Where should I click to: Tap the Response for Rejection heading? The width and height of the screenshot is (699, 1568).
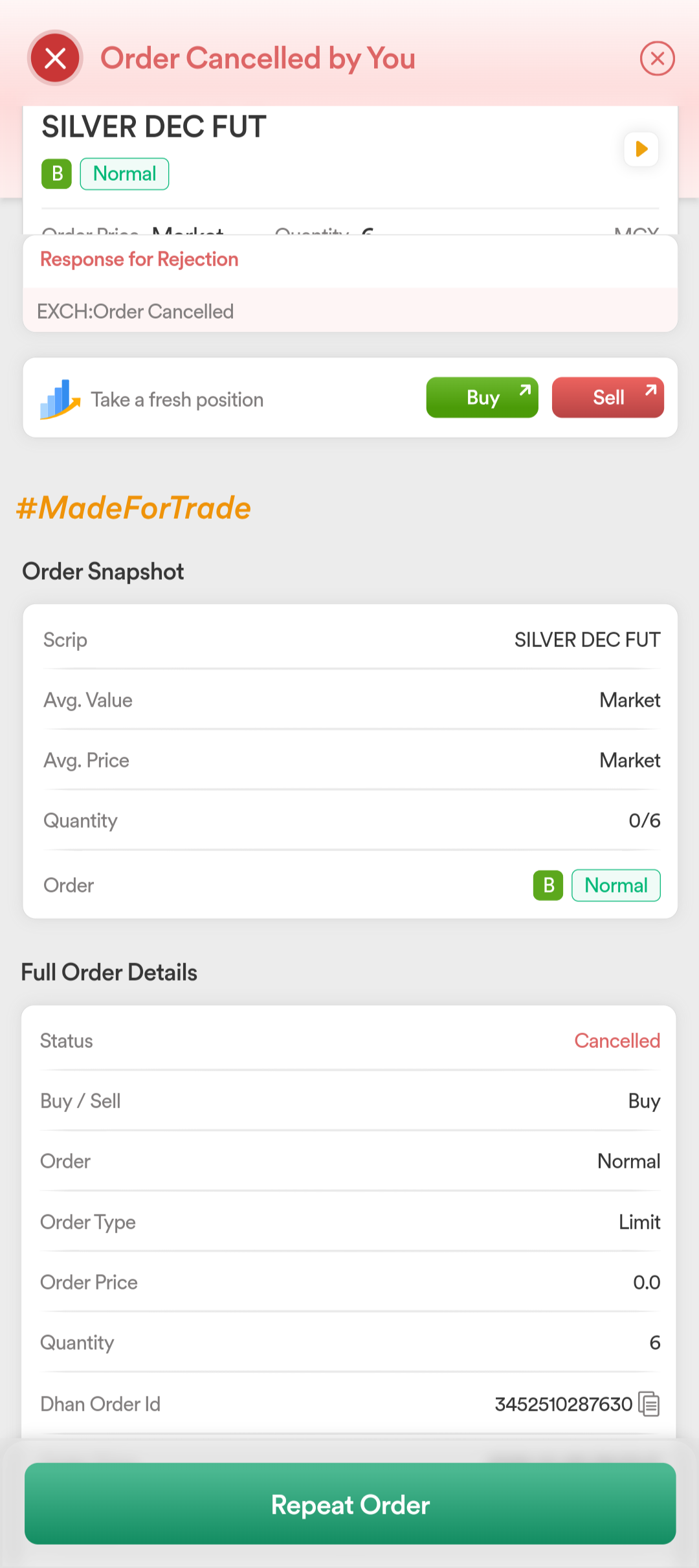pos(139,259)
